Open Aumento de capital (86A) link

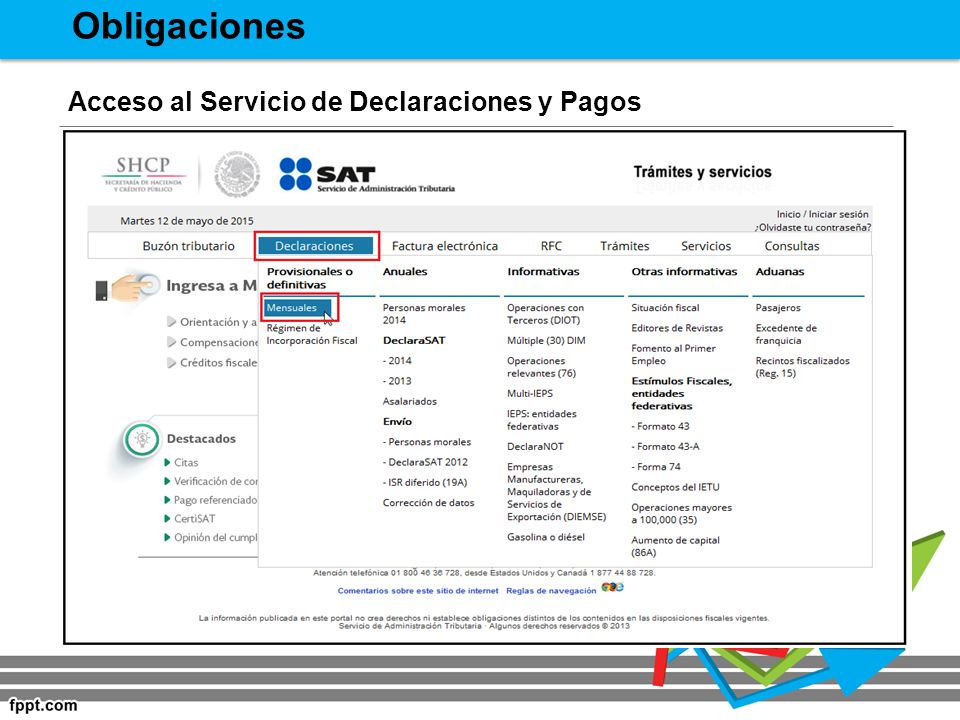click(675, 546)
